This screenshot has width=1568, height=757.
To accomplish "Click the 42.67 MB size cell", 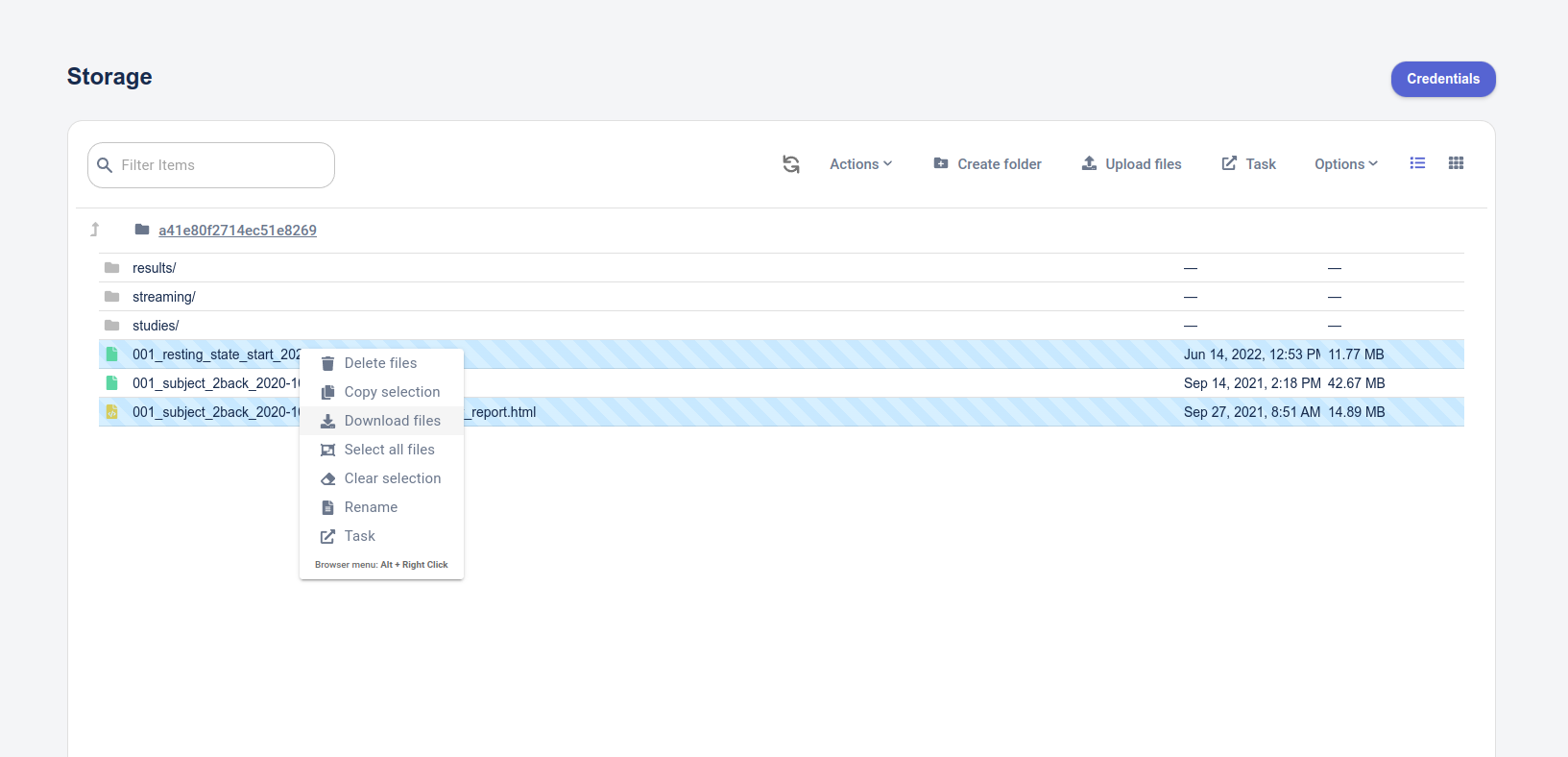I will pos(1356,383).
